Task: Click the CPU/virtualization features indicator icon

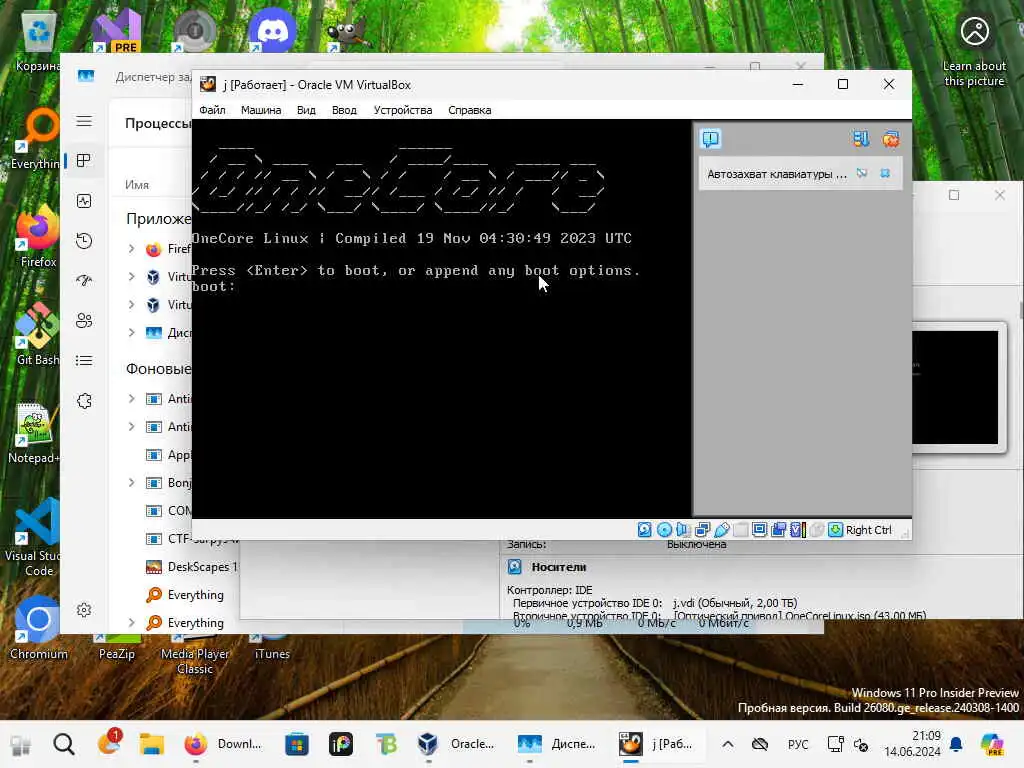Action: click(797, 530)
